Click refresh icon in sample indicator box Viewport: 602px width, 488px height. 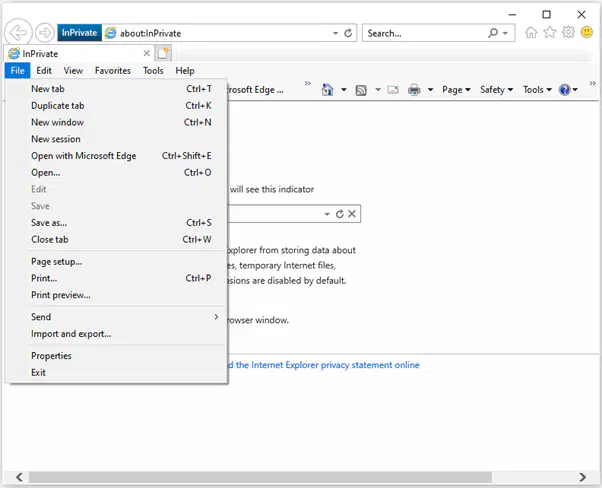pos(339,214)
